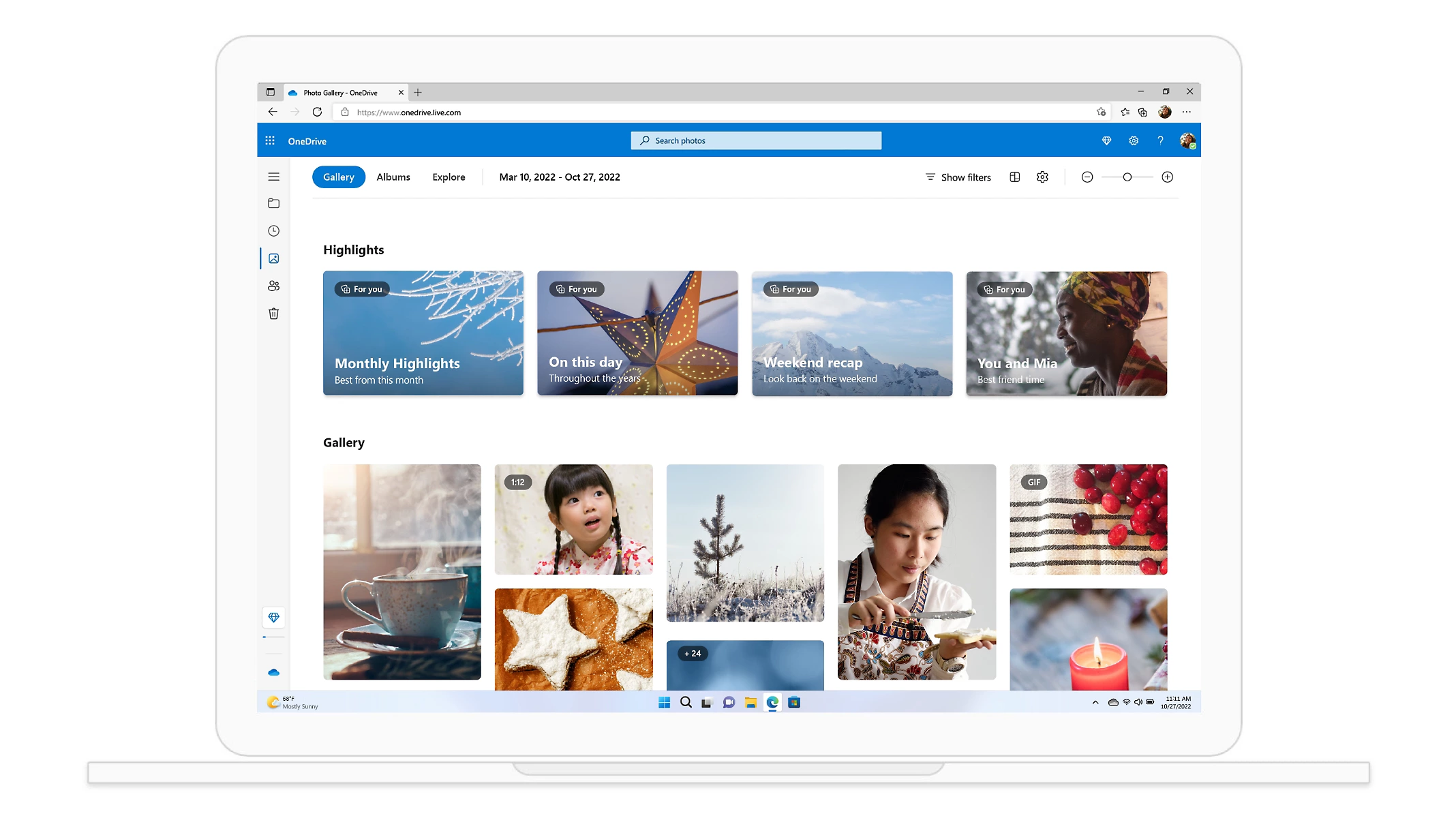Click the thumbnail size slider handle

click(x=1127, y=177)
